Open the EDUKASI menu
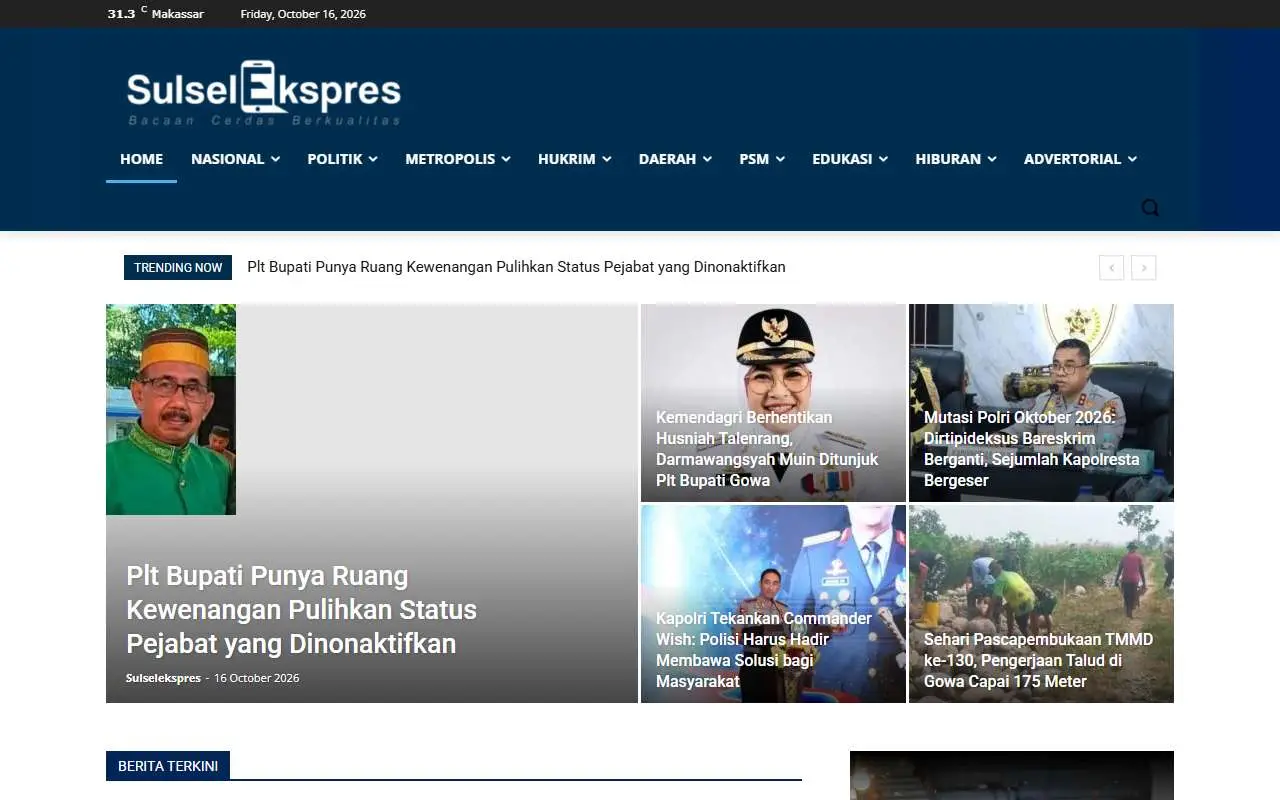Viewport: 1280px width, 800px height. pos(850,159)
